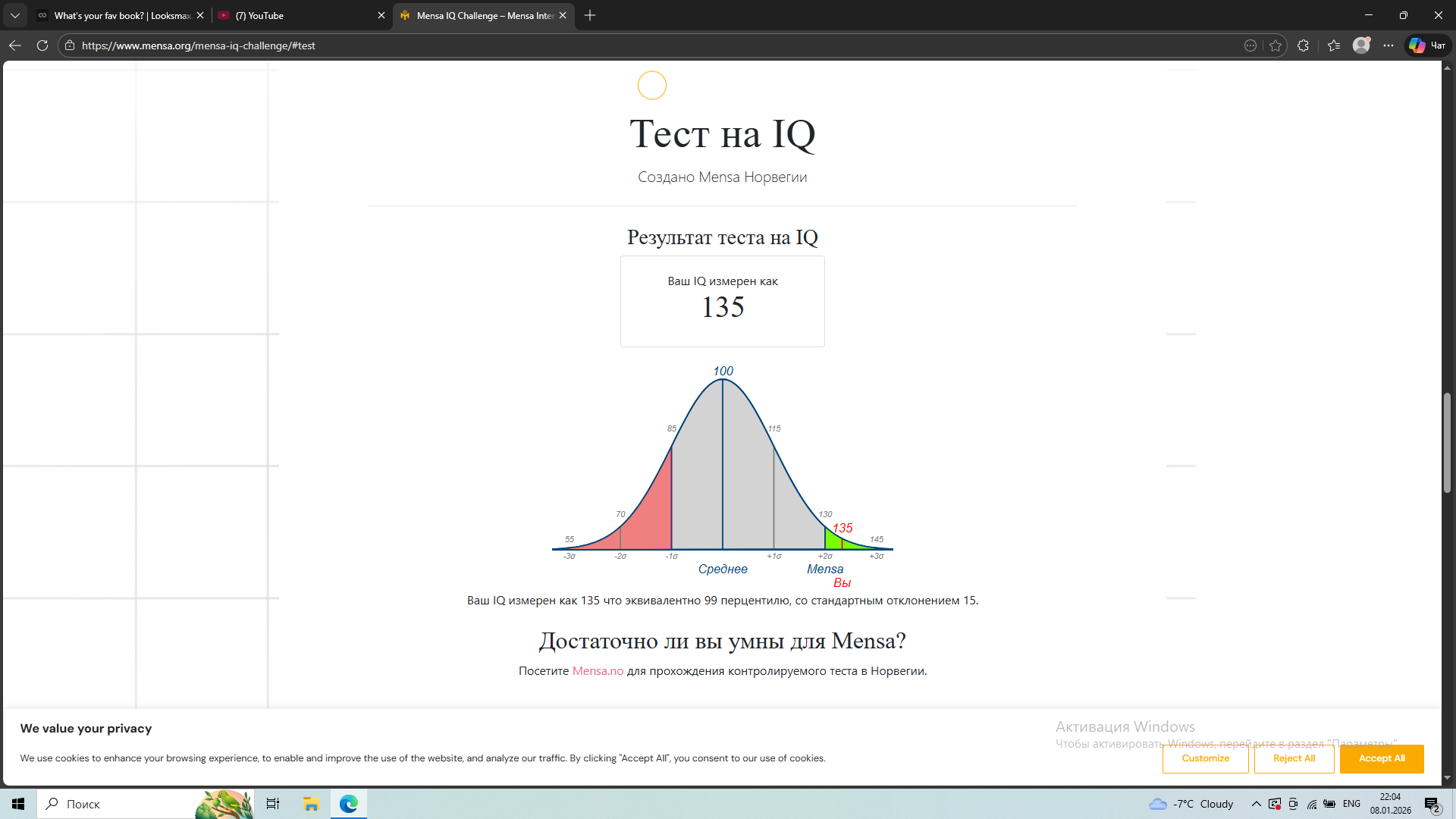Screen dimensions: 1456x819
Task: Reject All cookies
Action: 1294,758
